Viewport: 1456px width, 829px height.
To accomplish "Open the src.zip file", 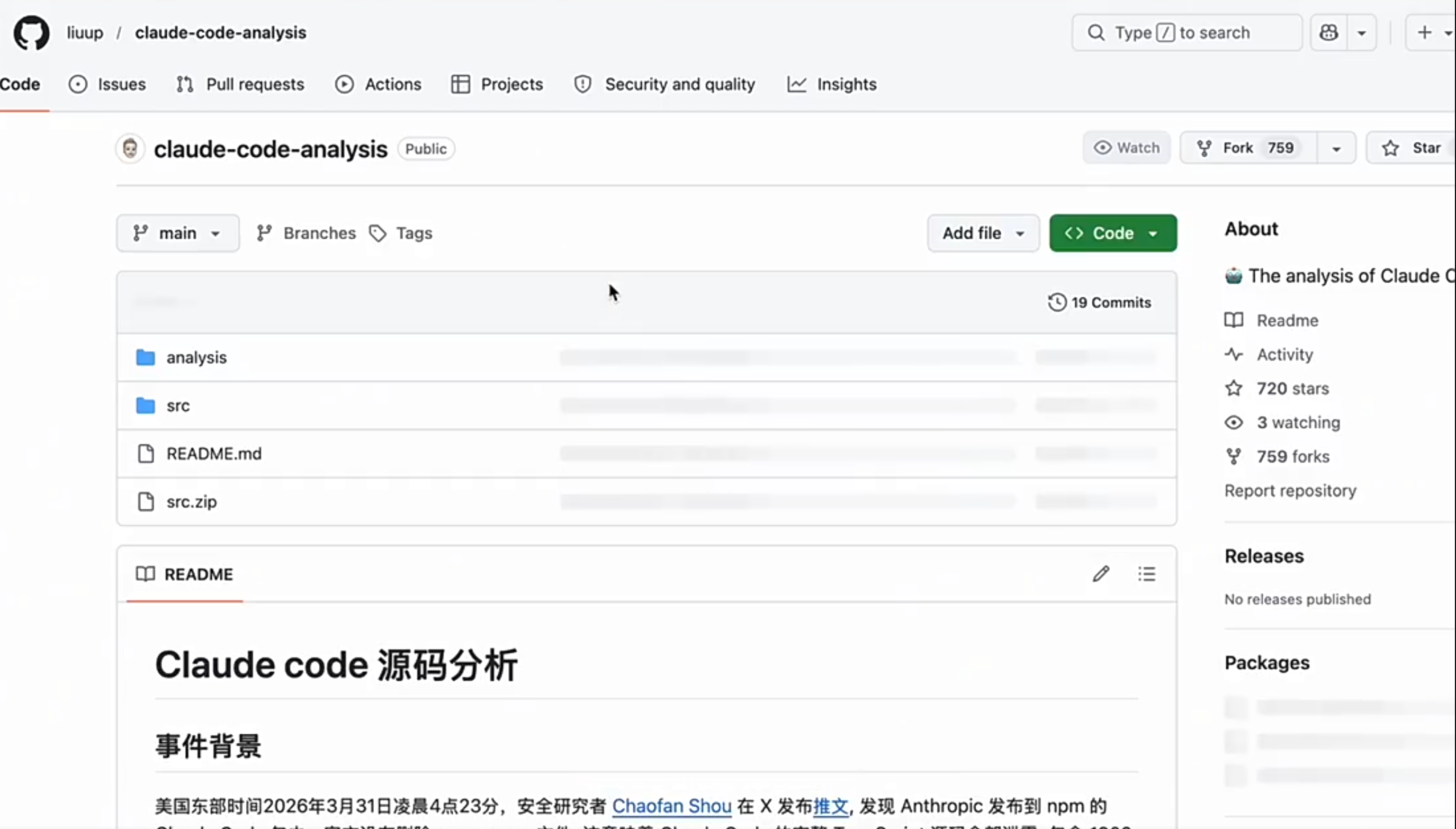I will tap(191, 502).
